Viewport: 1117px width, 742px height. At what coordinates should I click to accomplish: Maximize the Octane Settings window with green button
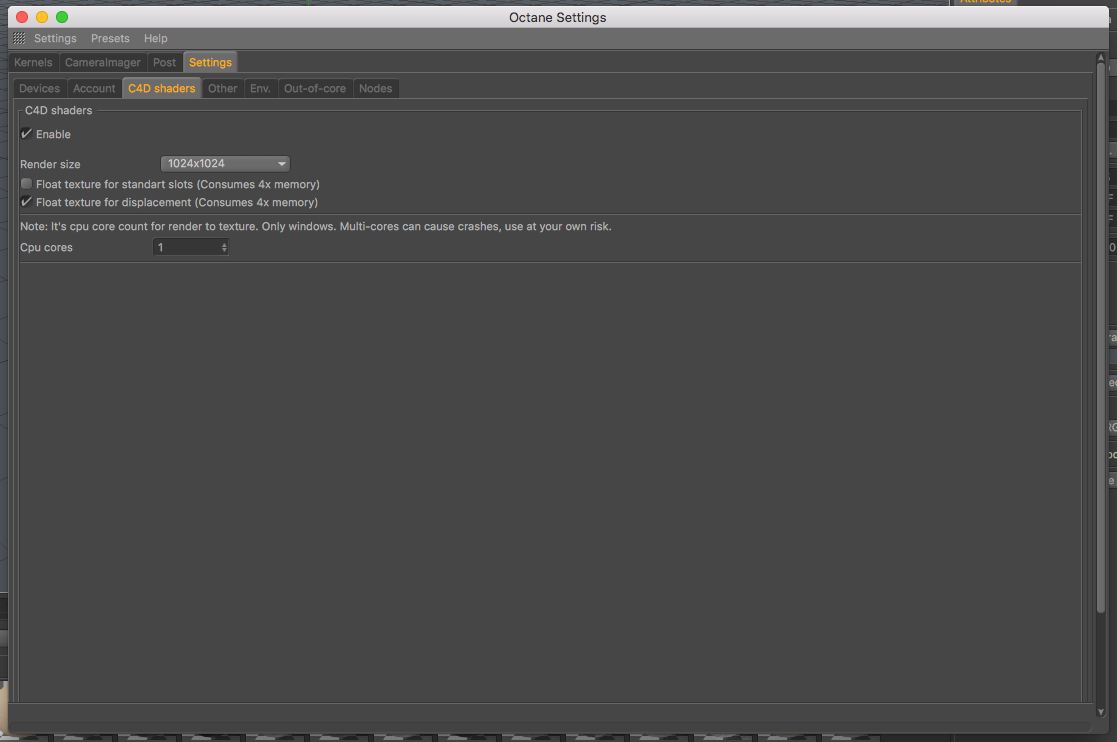pos(62,17)
